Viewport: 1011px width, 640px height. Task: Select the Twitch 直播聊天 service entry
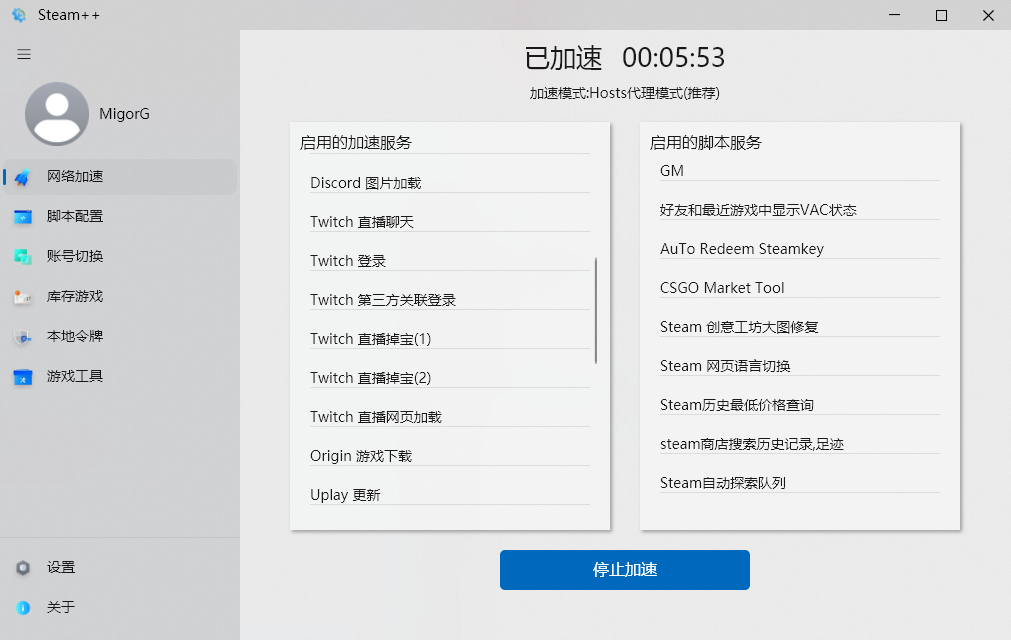click(362, 222)
